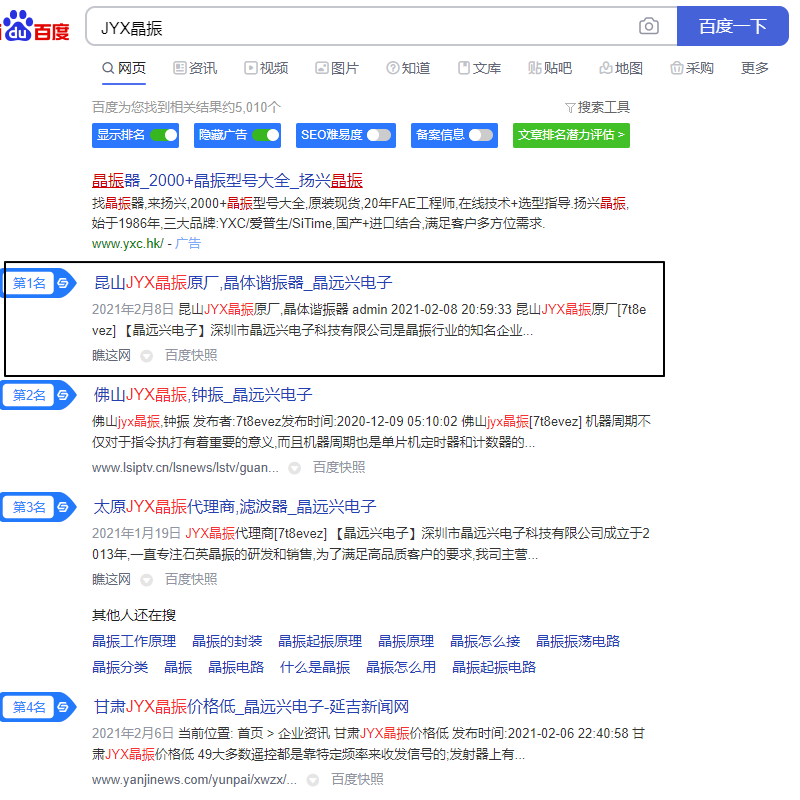The image size is (800, 800).
Task: Open result 佛山JYX晶振,钟振_晶远兴电子
Action: click(x=203, y=395)
